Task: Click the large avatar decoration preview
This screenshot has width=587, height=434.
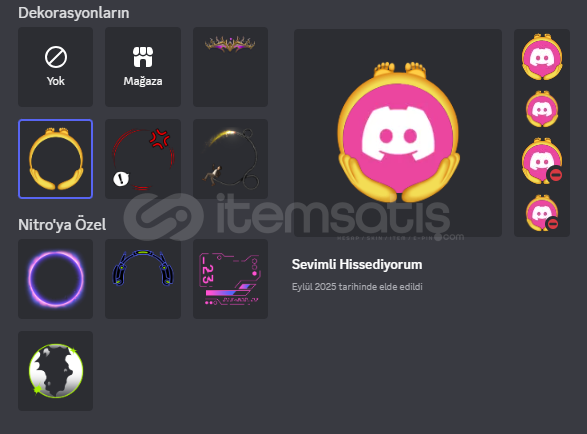Action: (x=398, y=133)
